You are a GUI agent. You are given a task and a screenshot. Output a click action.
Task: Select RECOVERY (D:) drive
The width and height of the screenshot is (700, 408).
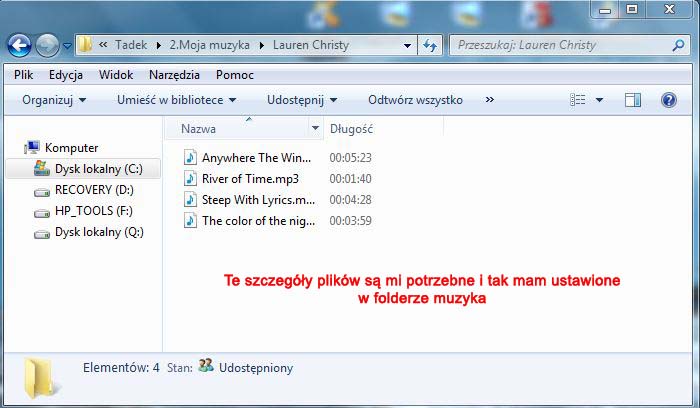coord(94,190)
